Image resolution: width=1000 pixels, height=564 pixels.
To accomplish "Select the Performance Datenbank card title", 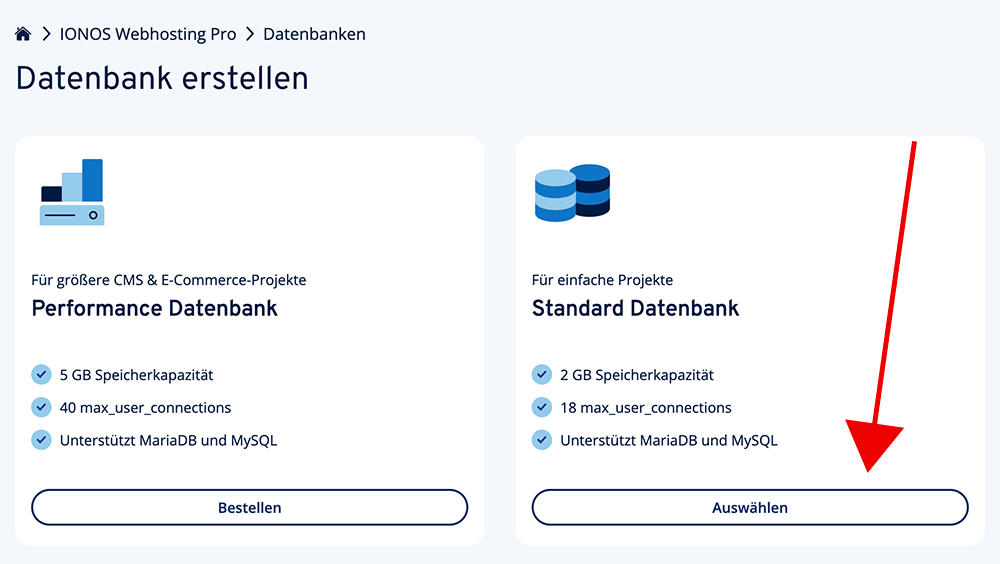I will click(155, 308).
